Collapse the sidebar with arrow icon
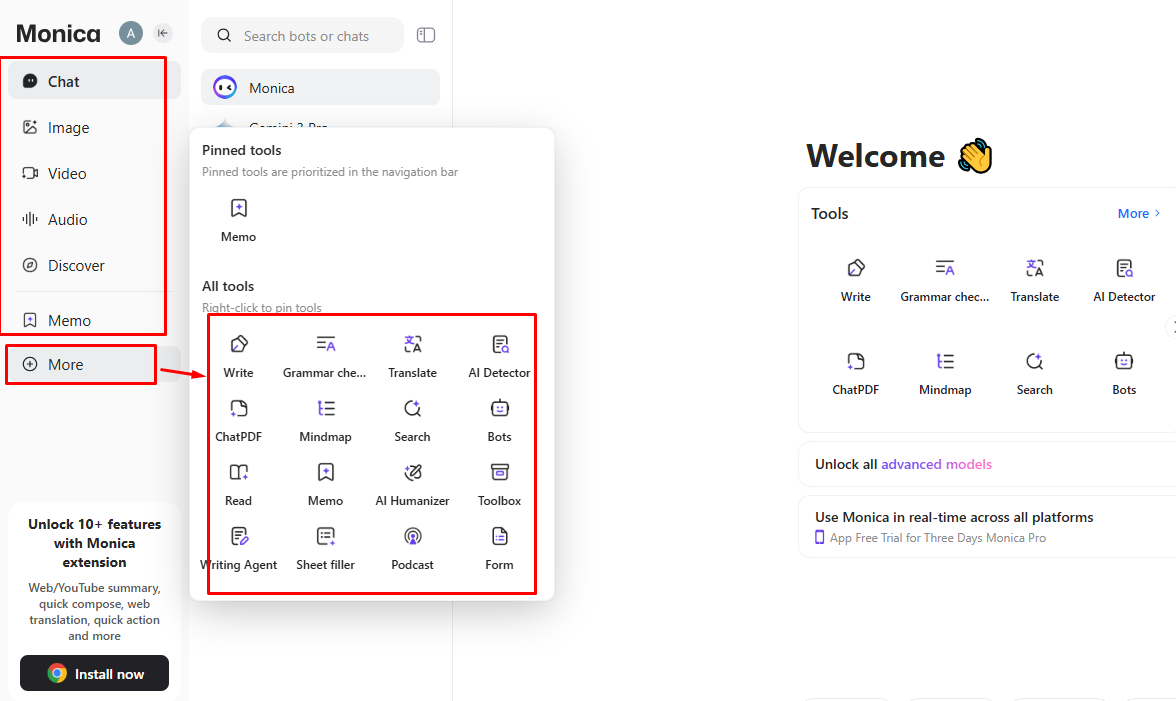Image resolution: width=1176 pixels, height=701 pixels. pyautogui.click(x=162, y=33)
